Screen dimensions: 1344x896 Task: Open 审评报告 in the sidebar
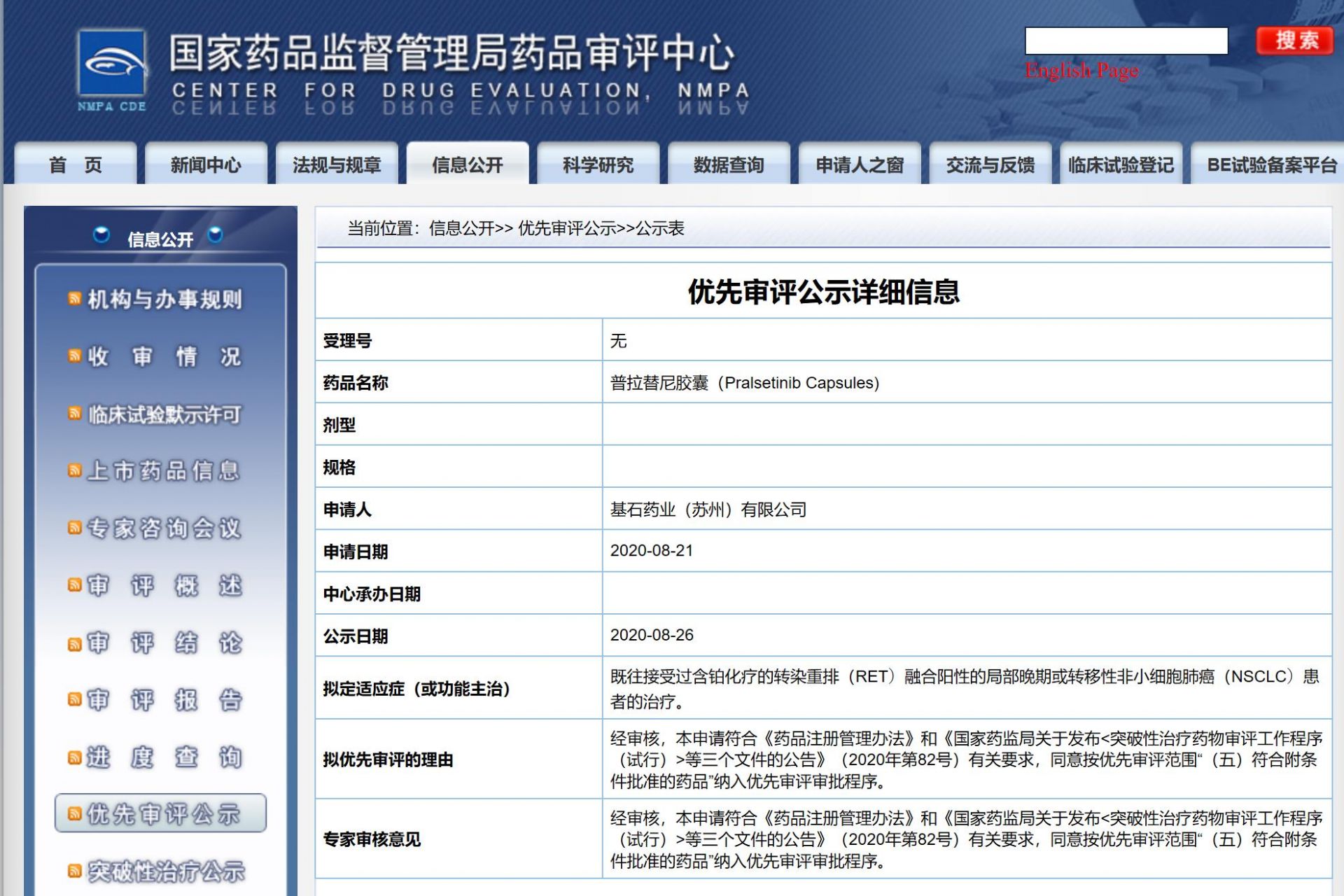coord(164,699)
